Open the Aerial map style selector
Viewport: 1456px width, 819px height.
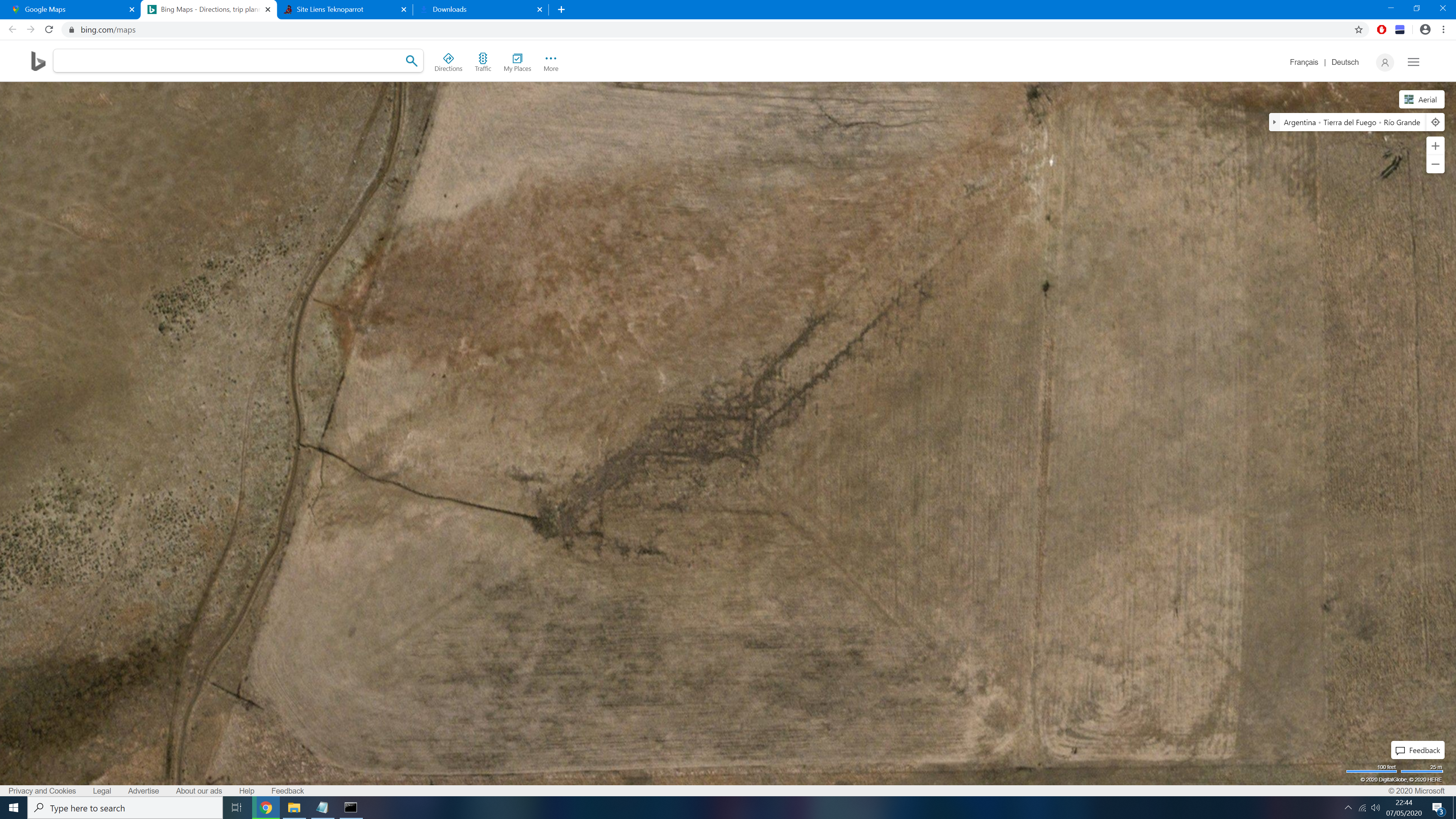pyautogui.click(x=1421, y=99)
